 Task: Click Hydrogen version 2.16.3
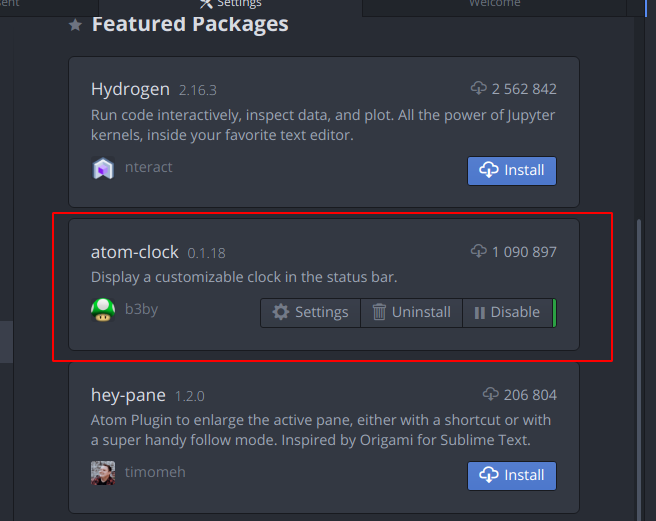(x=198, y=90)
